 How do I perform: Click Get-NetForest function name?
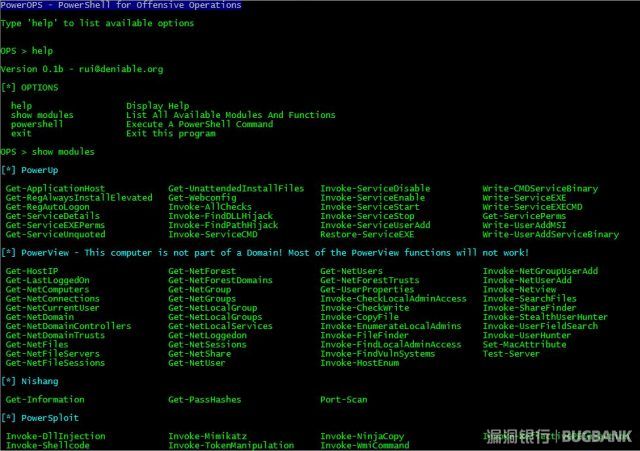pos(202,271)
